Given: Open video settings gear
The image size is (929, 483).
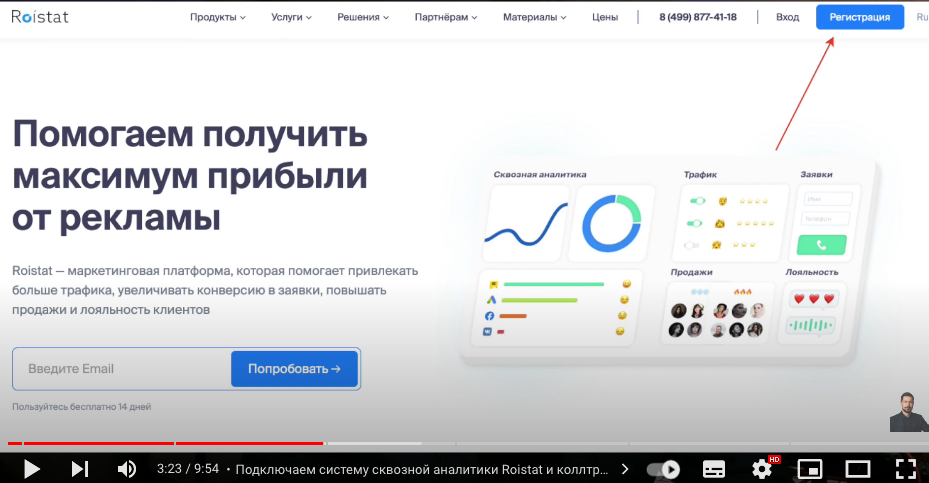Looking at the screenshot, I should (762, 469).
